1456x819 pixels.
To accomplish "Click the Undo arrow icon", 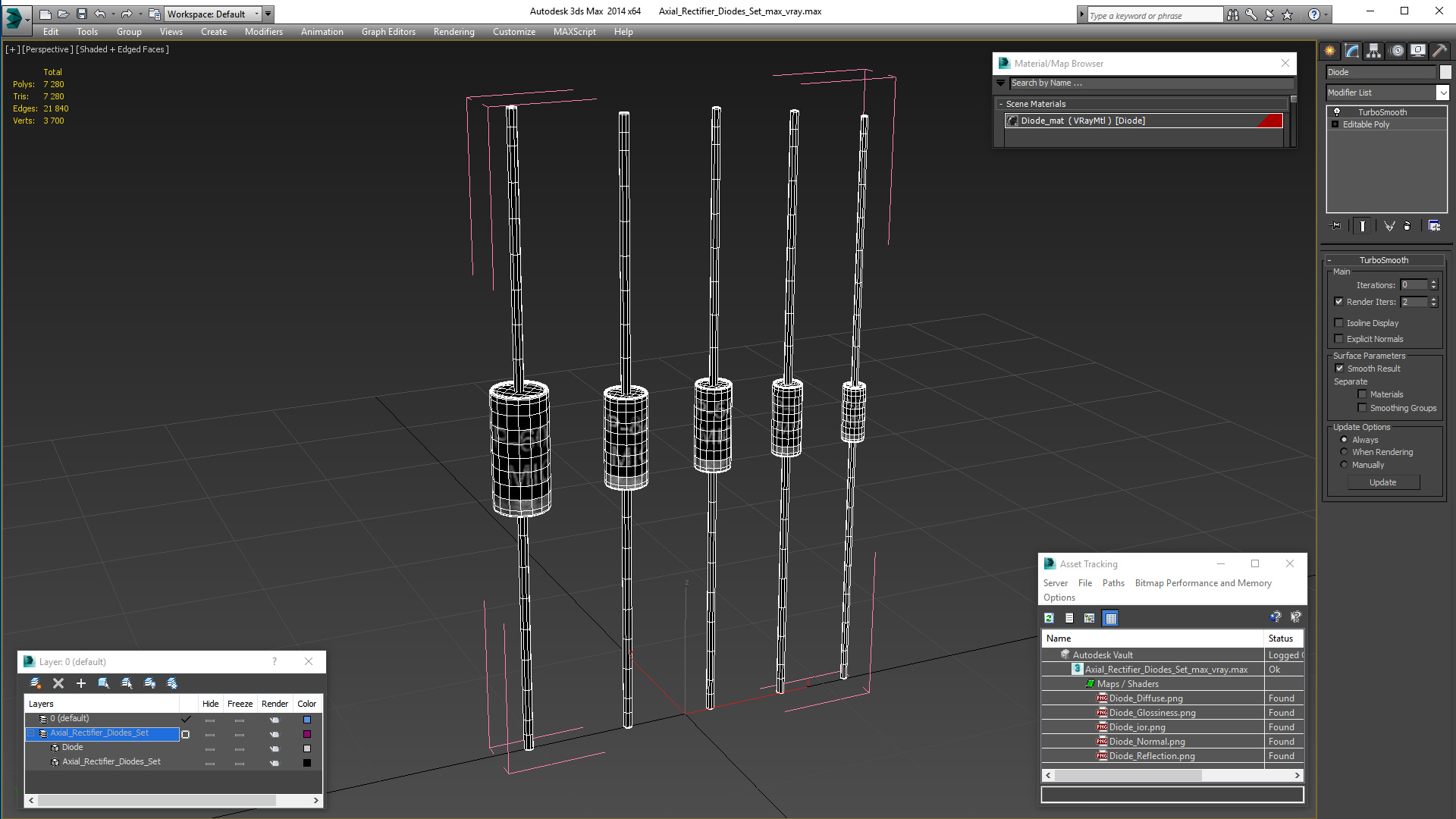I will click(x=100, y=14).
